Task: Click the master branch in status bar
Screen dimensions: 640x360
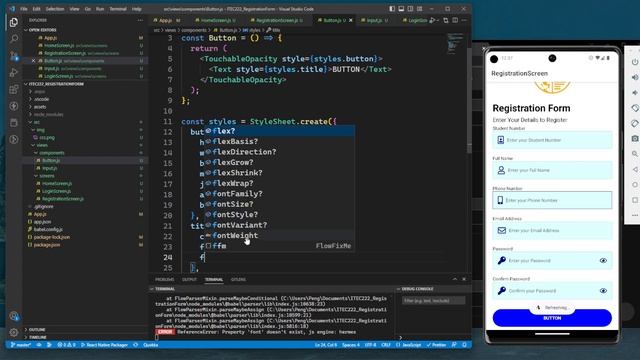Action: [x=21, y=345]
